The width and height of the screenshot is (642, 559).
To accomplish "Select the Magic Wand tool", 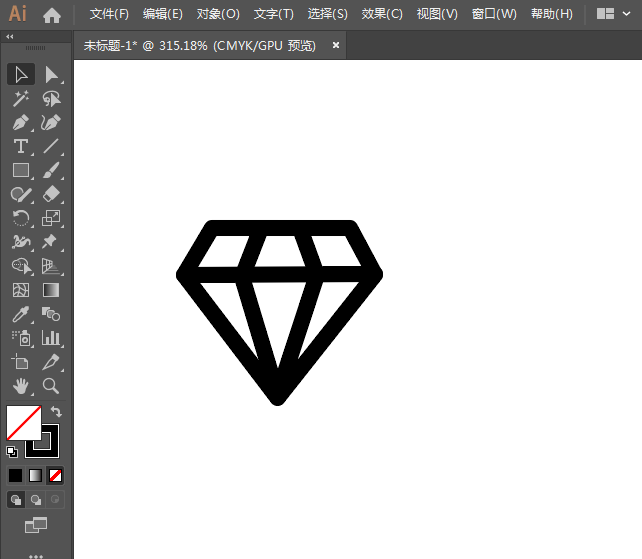I will 20,98.
